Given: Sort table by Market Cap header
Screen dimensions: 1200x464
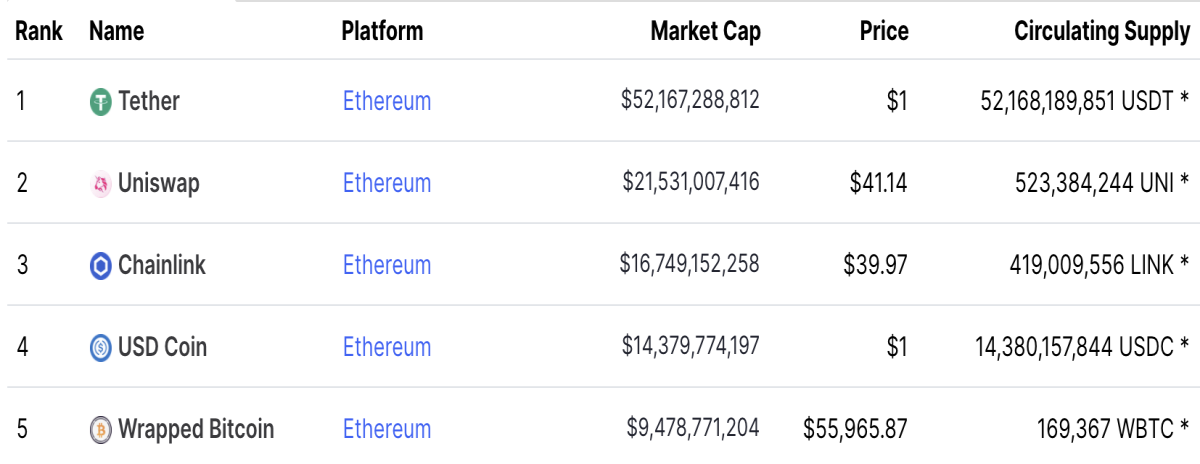Looking at the screenshot, I should point(705,31).
